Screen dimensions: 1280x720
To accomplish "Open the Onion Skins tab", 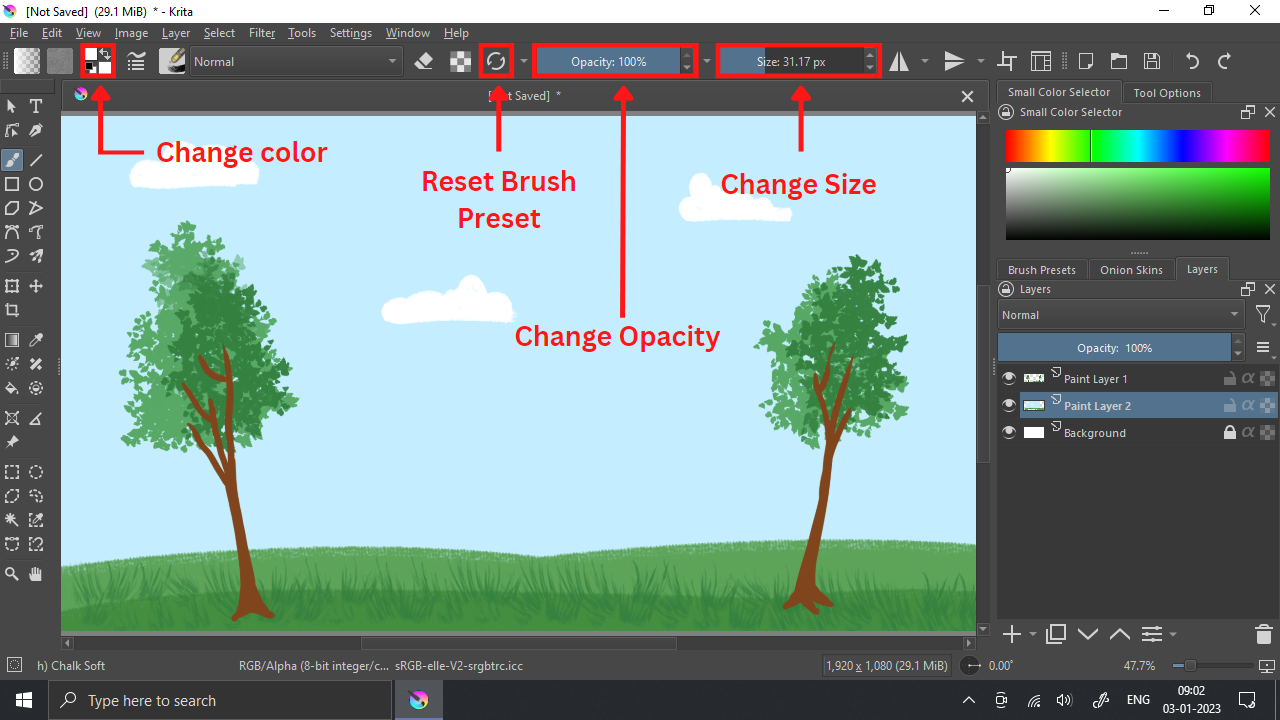I will (x=1131, y=269).
